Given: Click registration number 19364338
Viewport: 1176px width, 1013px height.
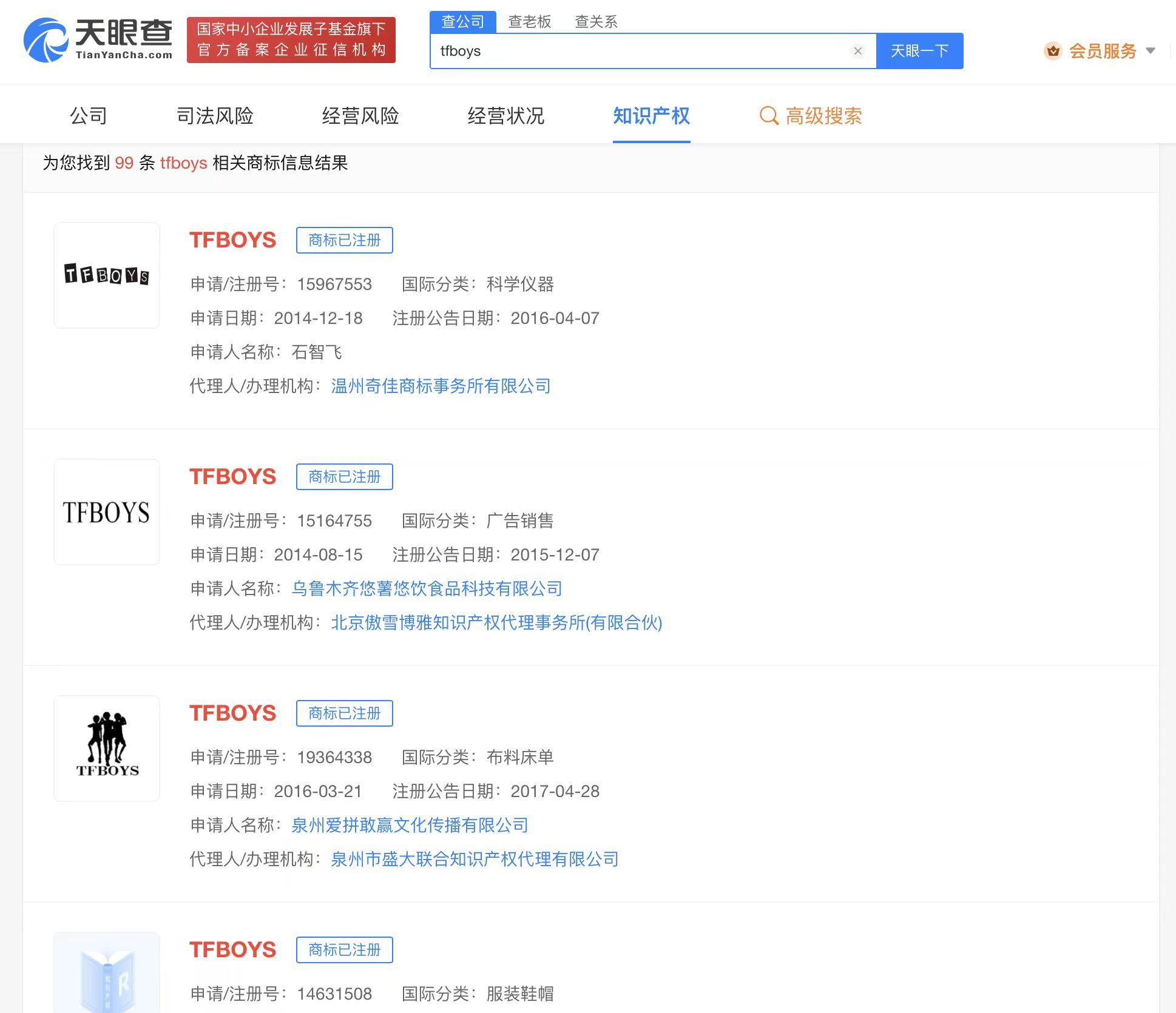Looking at the screenshot, I should coord(334,757).
